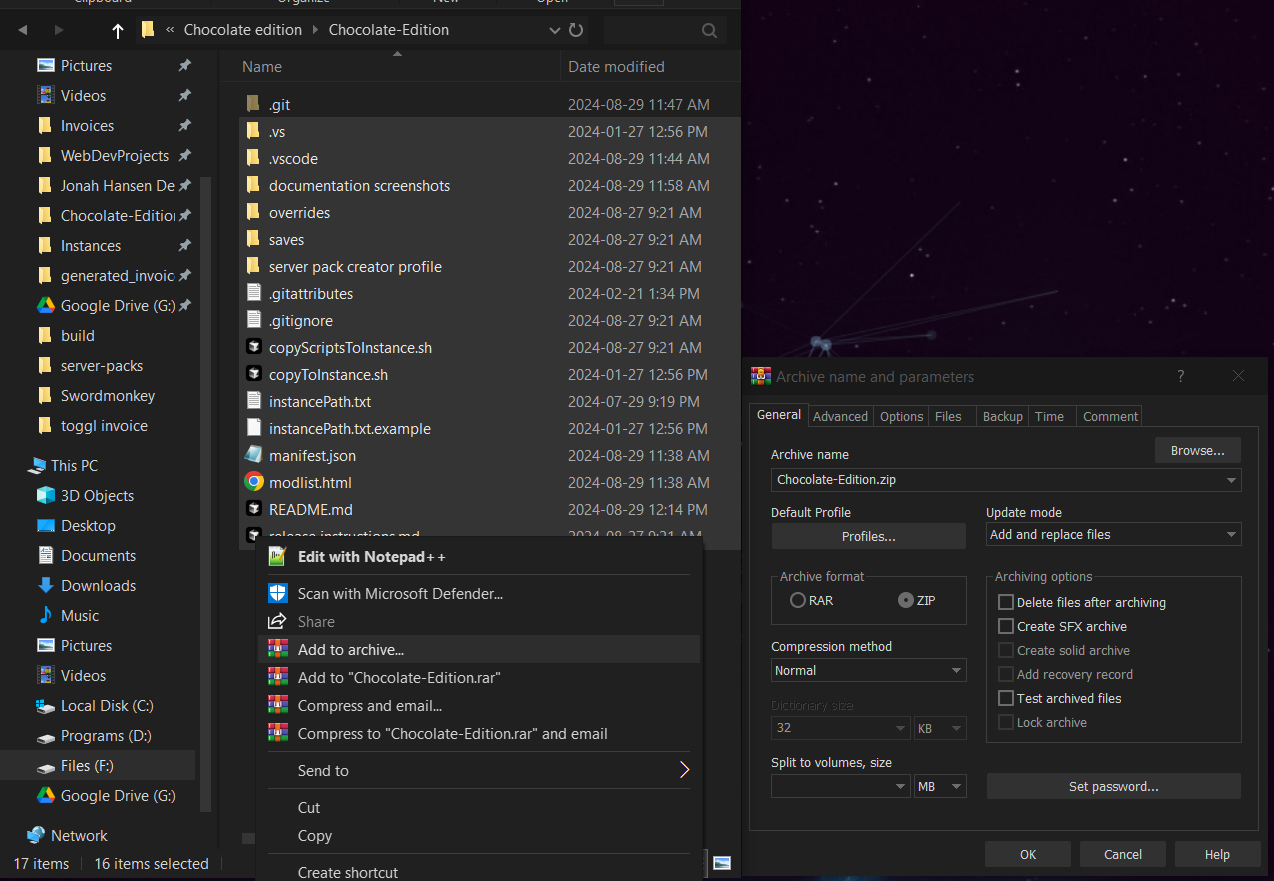The image size is (1274, 881).
Task: Click the Chrome icon for modlist.html
Action: pyautogui.click(x=253, y=482)
